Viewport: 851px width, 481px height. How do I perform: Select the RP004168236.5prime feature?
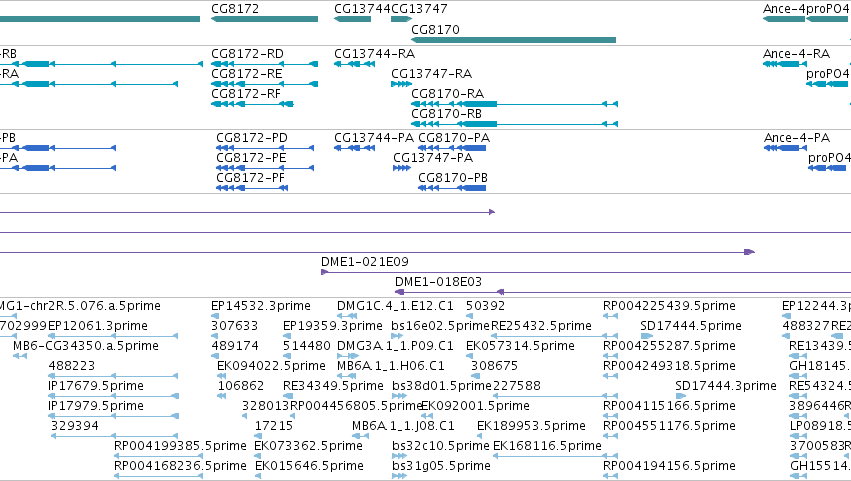(158, 476)
